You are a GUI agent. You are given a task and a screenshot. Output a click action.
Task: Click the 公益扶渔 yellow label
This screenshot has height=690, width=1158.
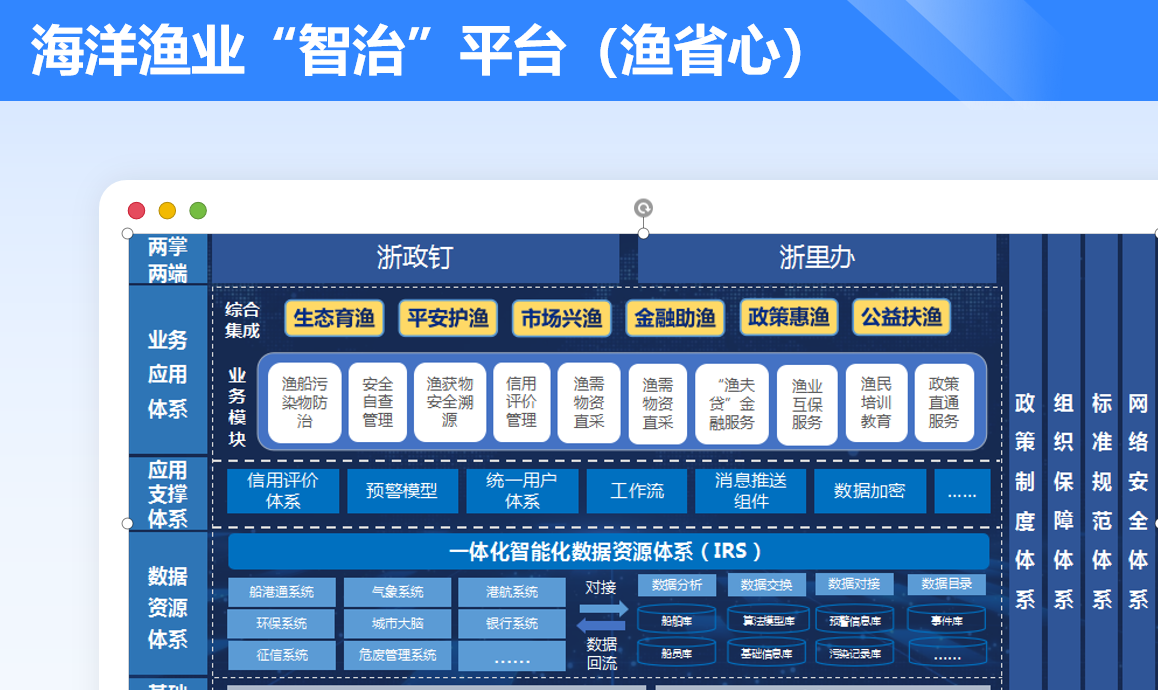point(901,318)
